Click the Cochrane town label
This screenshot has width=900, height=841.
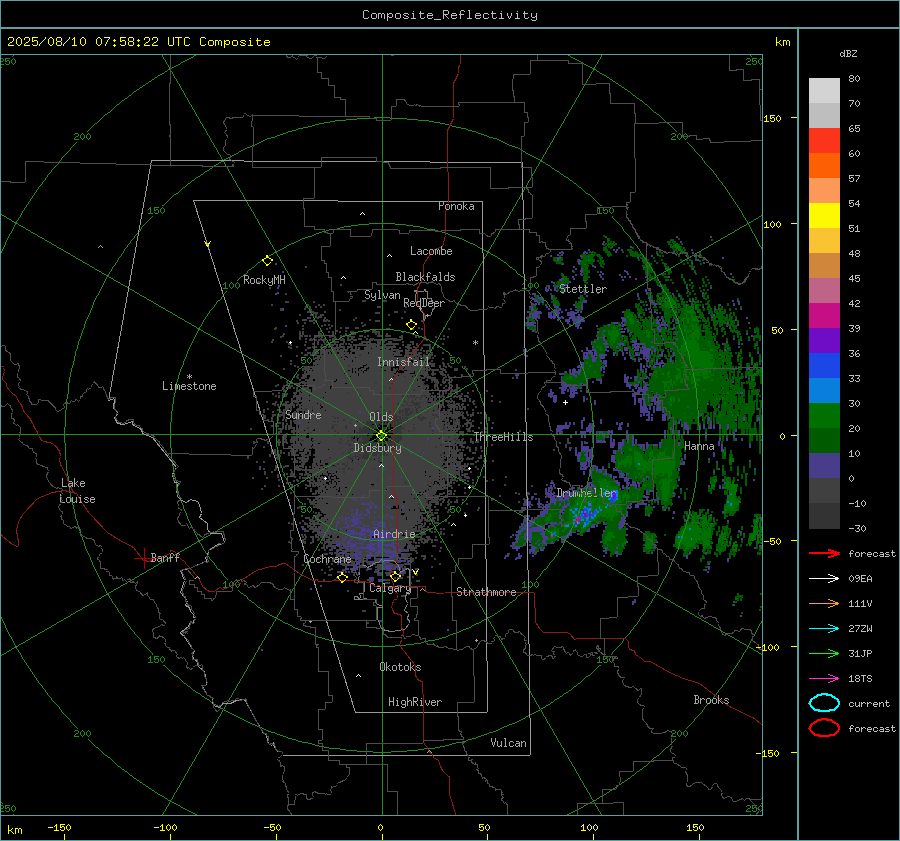(x=327, y=559)
